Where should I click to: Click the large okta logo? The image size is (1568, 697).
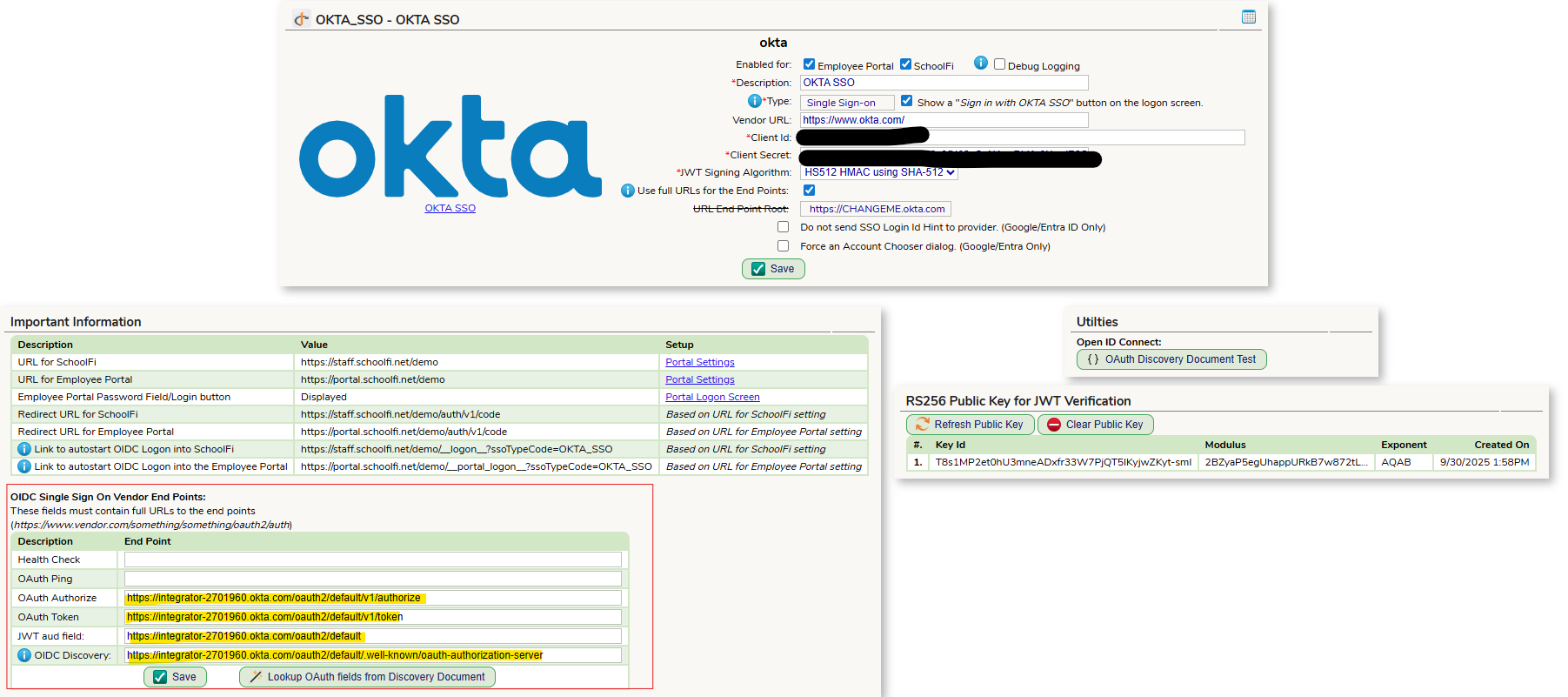click(450, 146)
